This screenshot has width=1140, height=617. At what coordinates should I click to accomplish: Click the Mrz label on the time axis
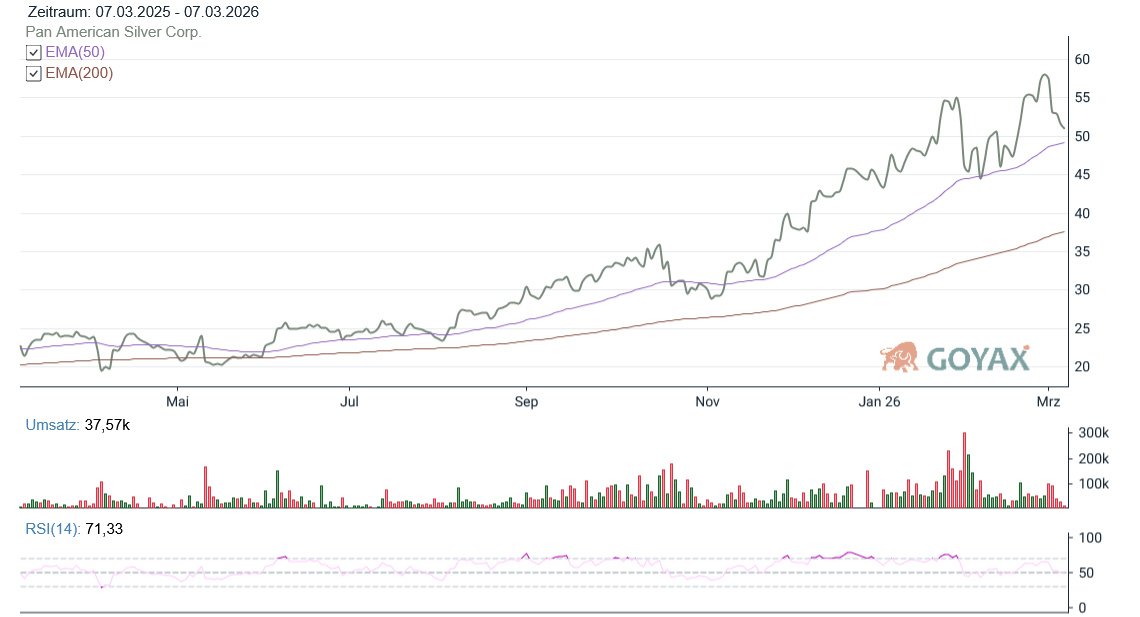click(x=1048, y=402)
